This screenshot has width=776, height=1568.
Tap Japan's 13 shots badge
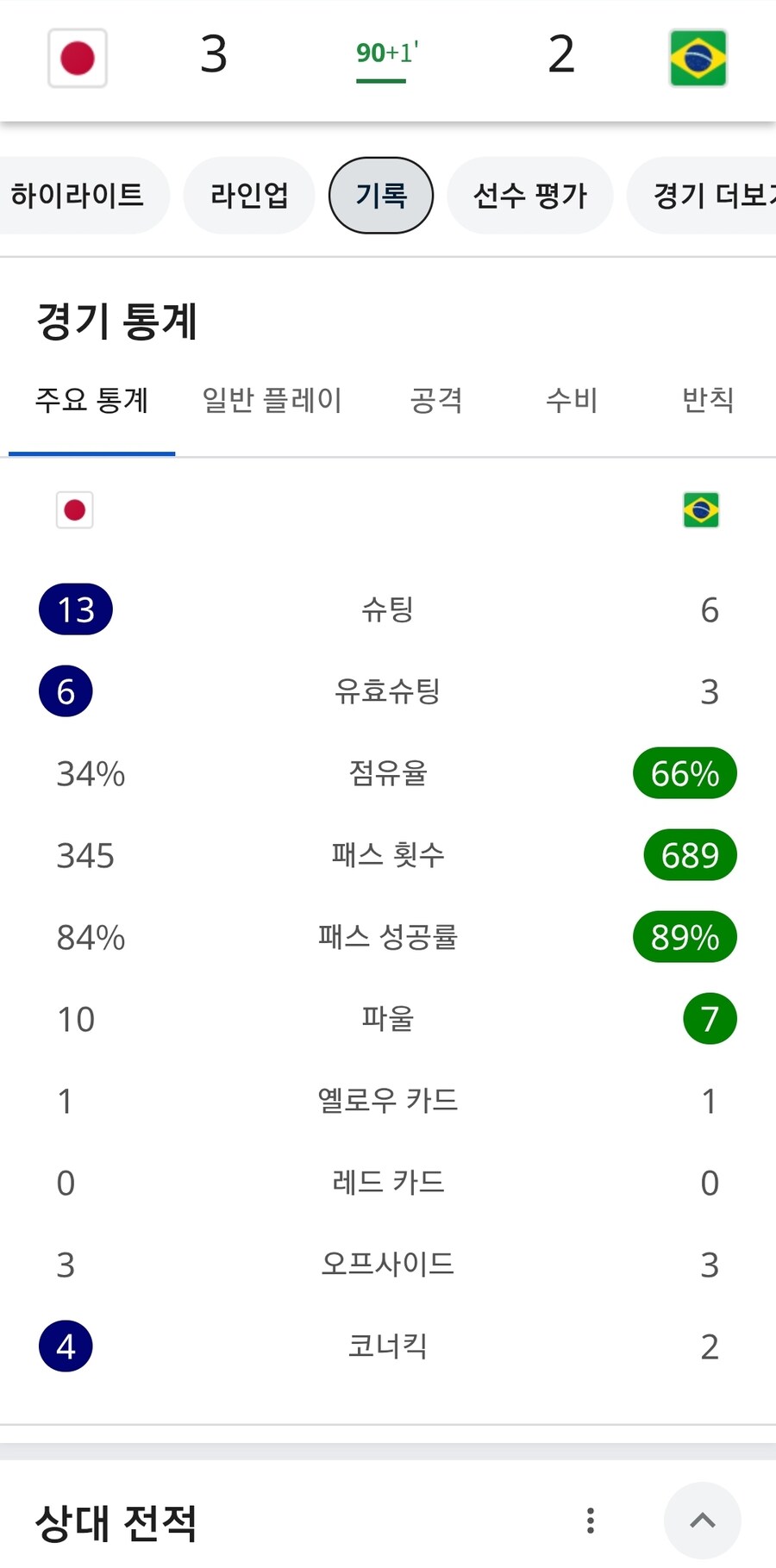76,610
